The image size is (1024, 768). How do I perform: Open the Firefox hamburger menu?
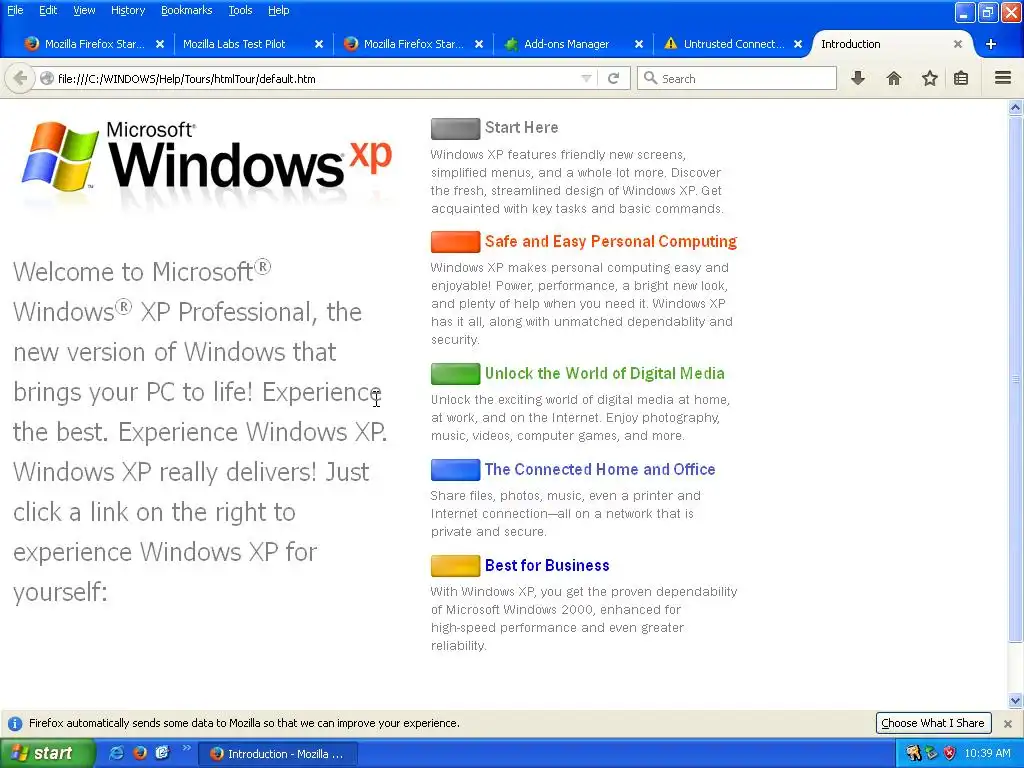(1003, 78)
